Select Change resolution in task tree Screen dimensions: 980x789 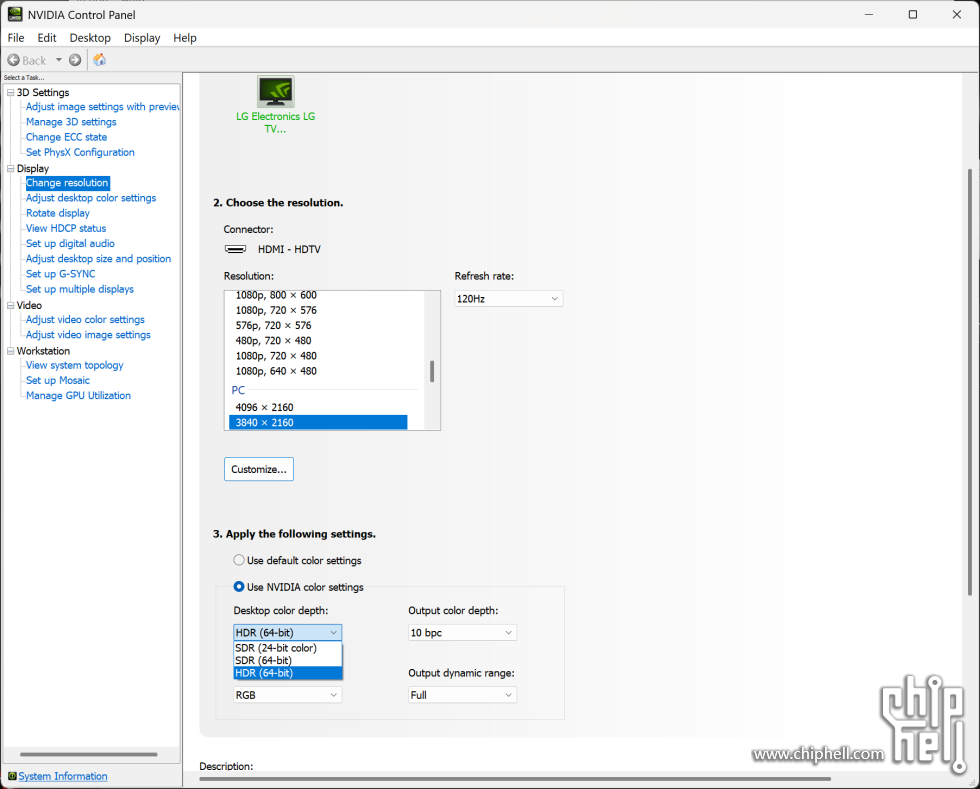click(68, 183)
